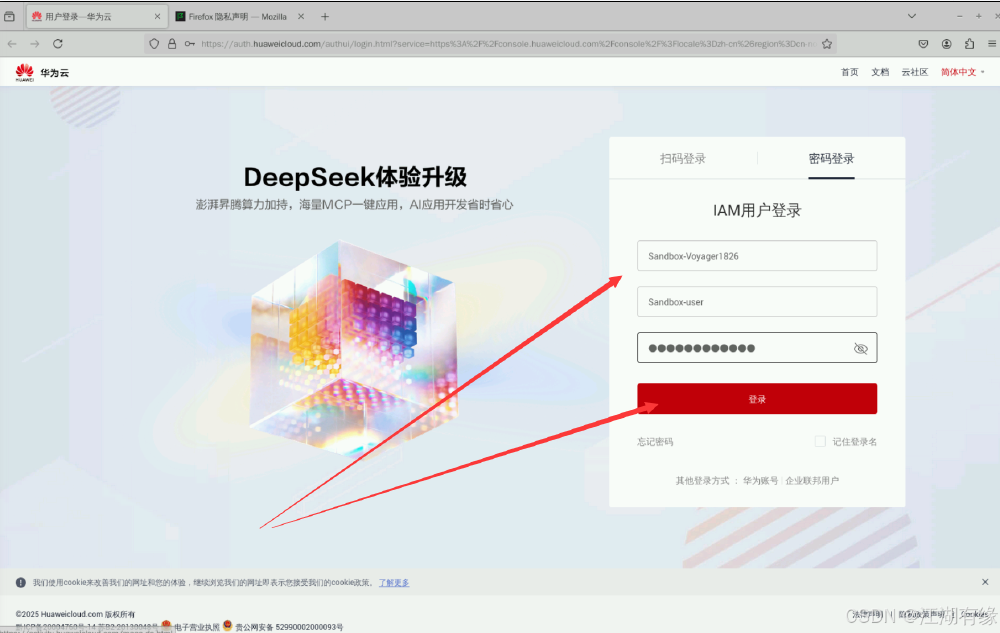1000x633 pixels.
Task: Click the password field with dots
Action: point(757,347)
